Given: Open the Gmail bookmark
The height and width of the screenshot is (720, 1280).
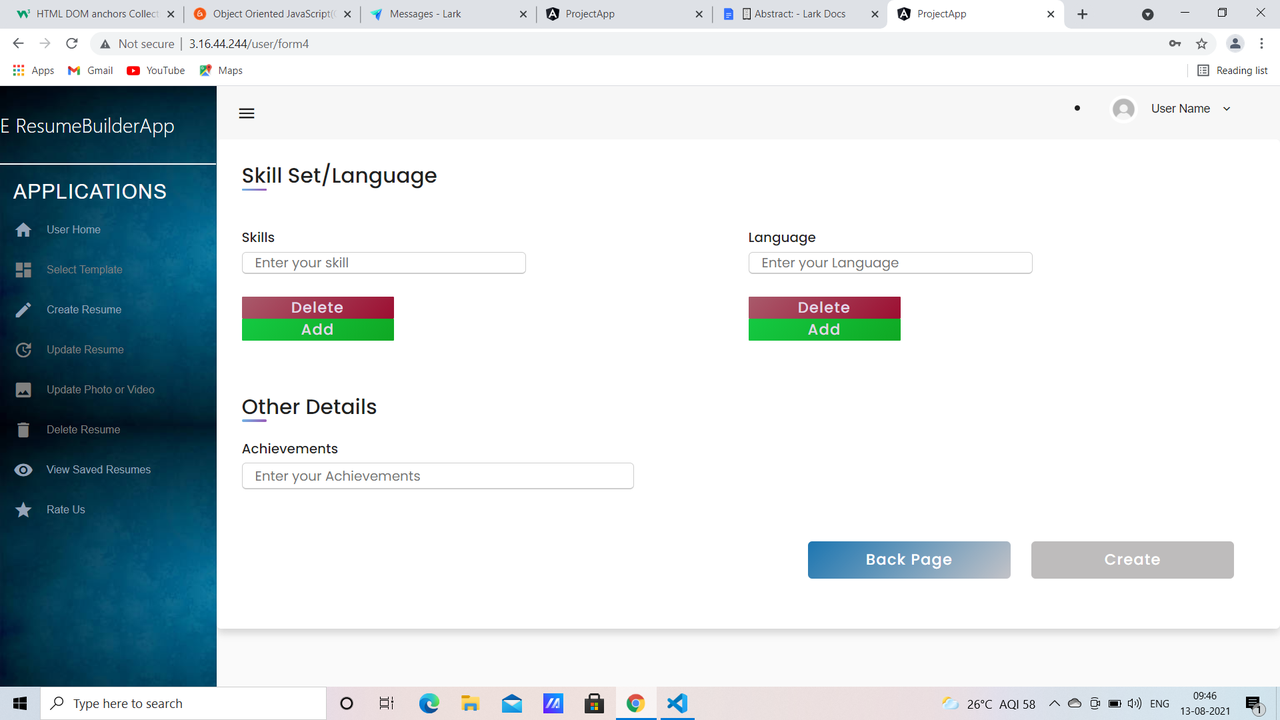Looking at the screenshot, I should coord(90,71).
